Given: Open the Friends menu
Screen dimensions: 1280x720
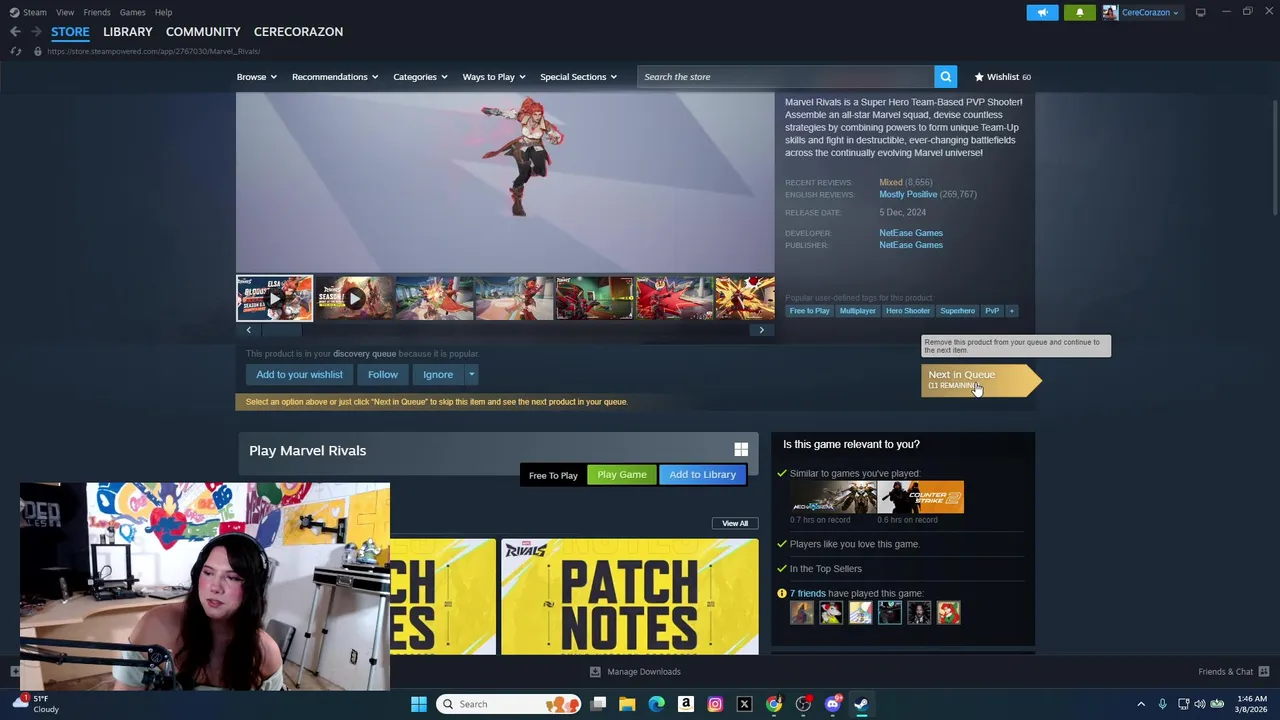Looking at the screenshot, I should click(x=97, y=12).
